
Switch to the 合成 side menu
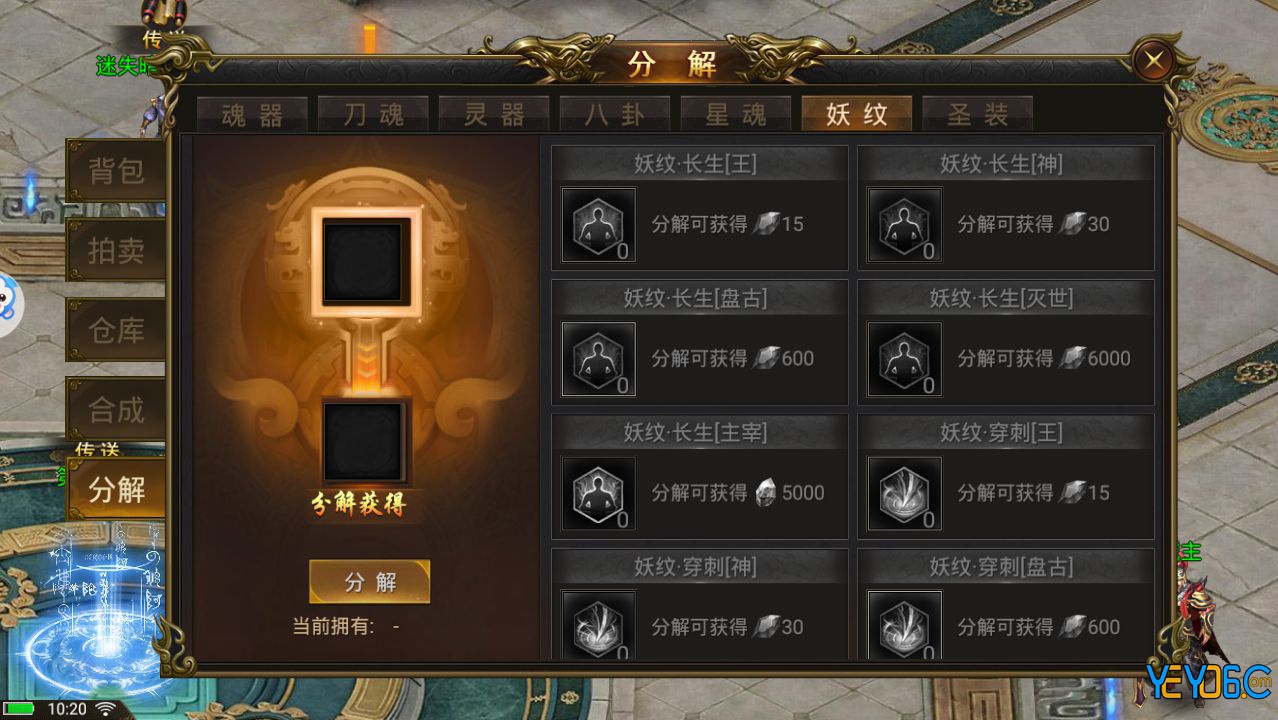click(x=116, y=410)
